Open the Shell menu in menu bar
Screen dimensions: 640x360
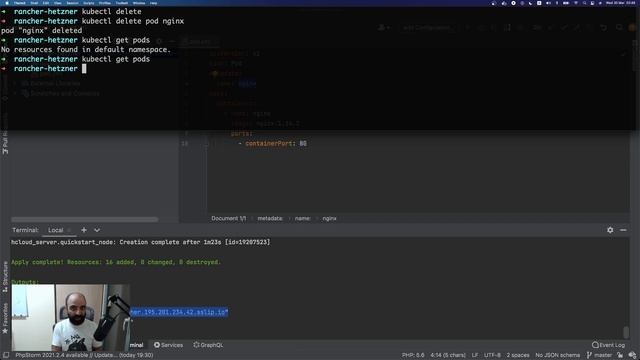[34, 3]
